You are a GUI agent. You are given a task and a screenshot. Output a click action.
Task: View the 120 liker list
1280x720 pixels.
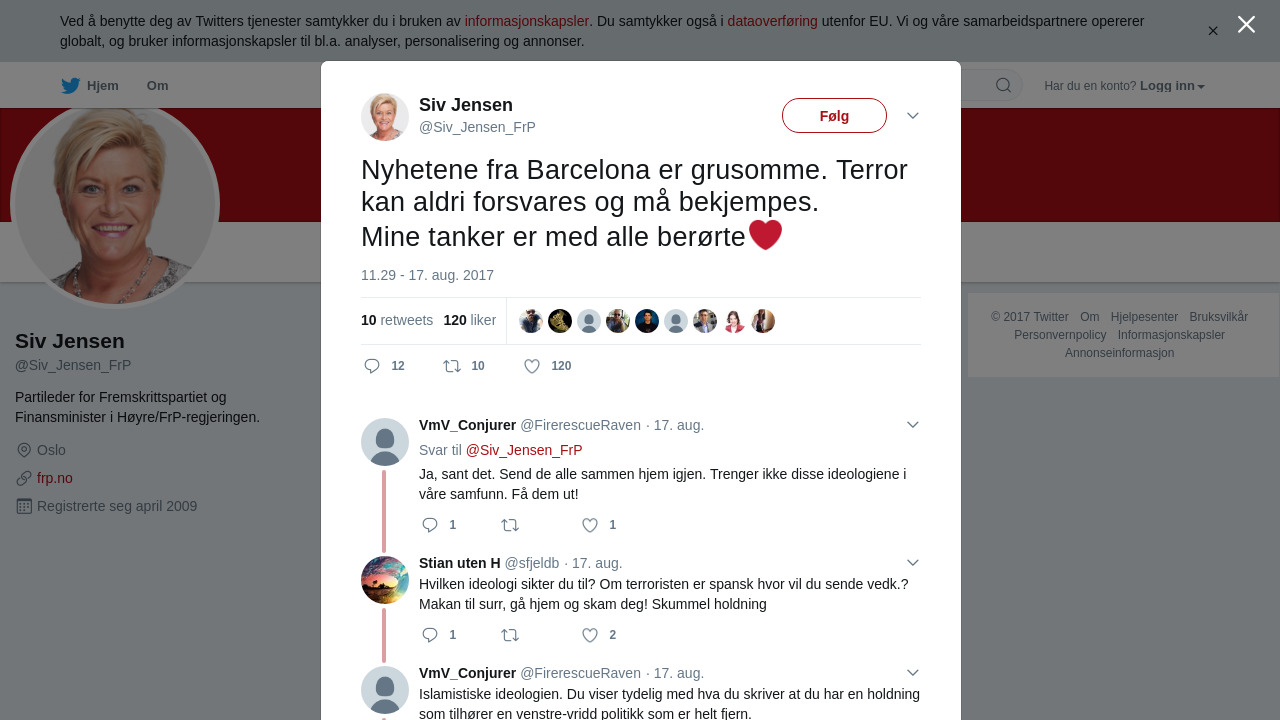[470, 320]
